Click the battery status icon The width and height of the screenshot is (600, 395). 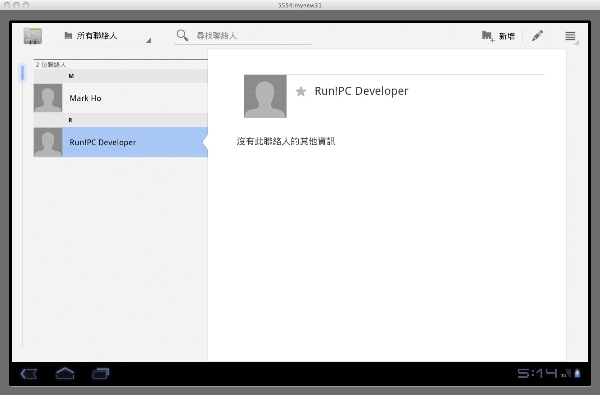pyautogui.click(x=577, y=373)
